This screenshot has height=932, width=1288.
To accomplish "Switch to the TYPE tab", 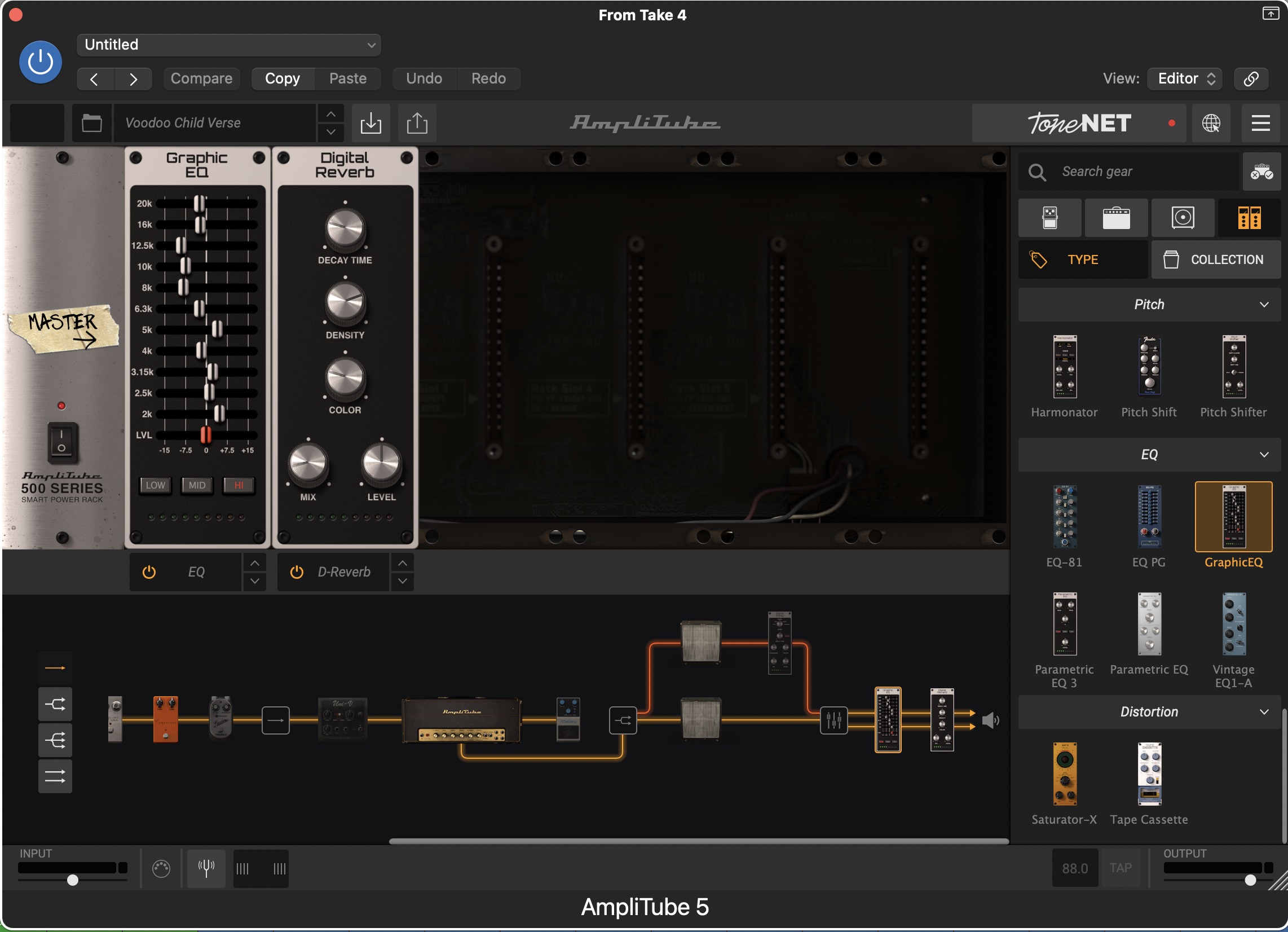I will pos(1082,260).
